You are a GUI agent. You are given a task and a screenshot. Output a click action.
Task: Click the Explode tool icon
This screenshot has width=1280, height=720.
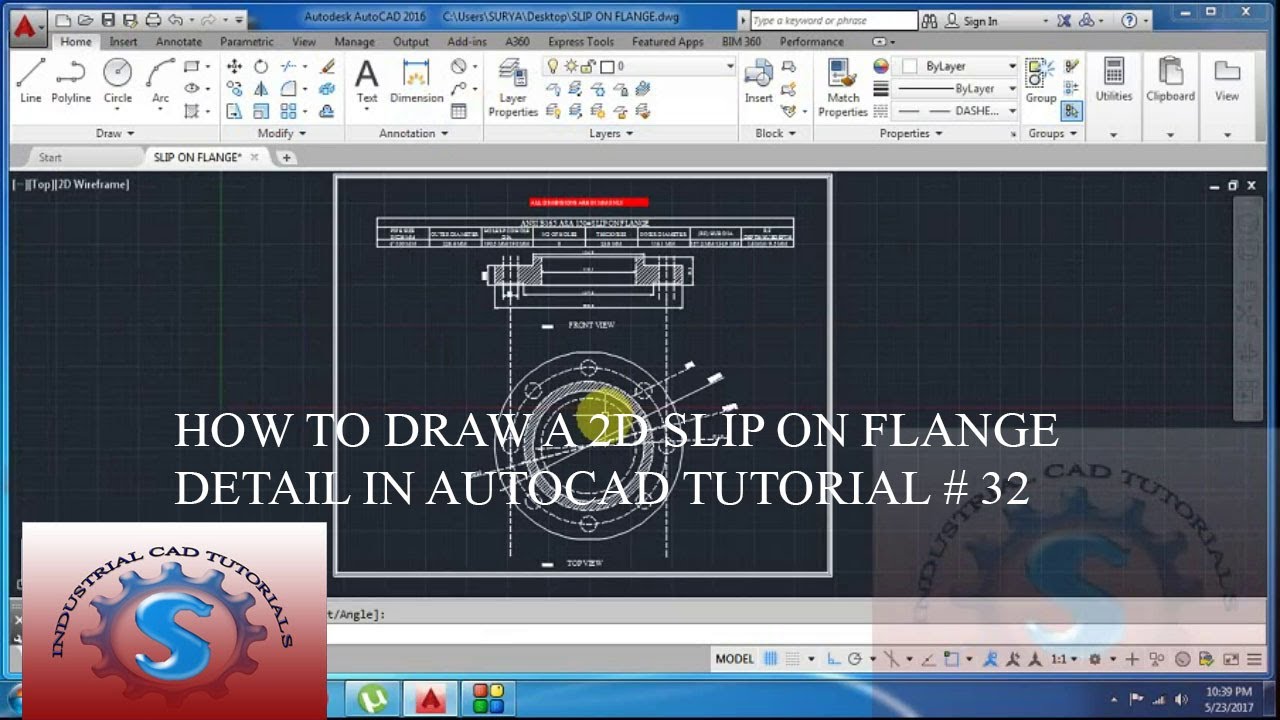point(327,89)
